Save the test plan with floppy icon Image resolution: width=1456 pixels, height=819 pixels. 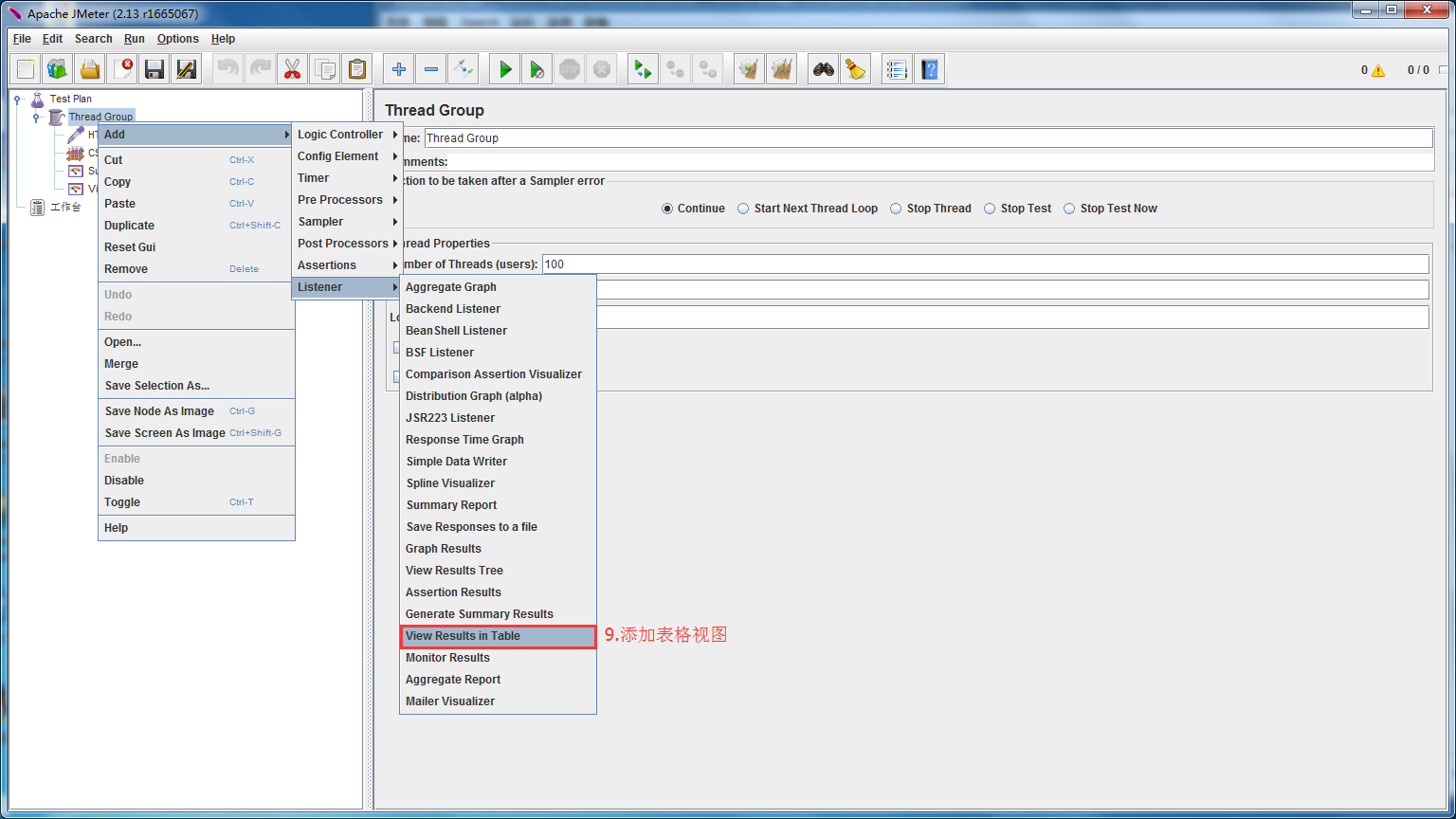pos(155,69)
